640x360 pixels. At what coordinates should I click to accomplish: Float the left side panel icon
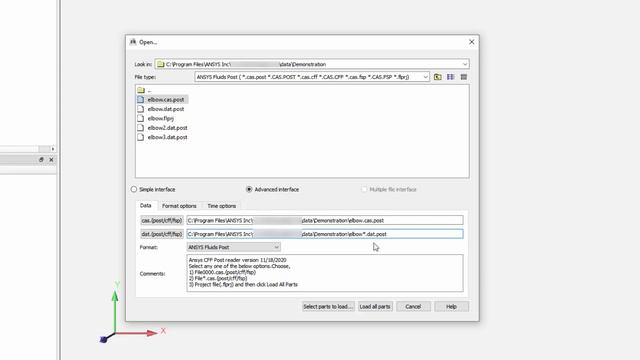[41, 160]
